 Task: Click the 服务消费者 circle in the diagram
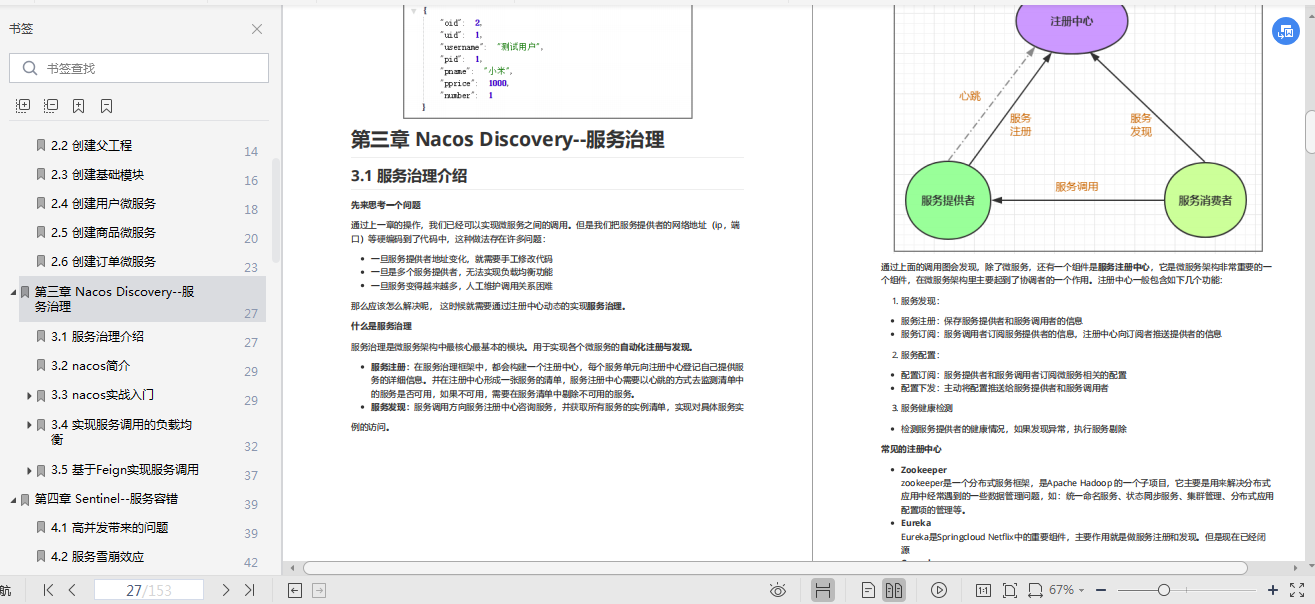[1205, 200]
